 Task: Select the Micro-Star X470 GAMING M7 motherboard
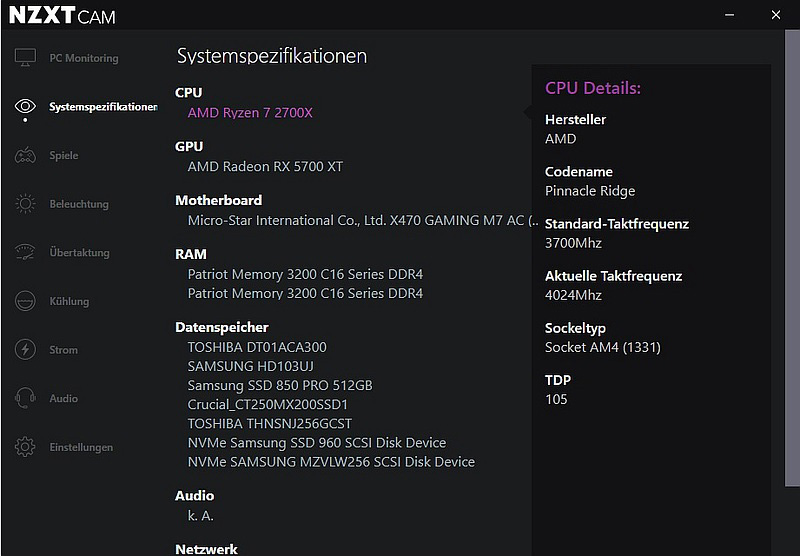(363, 220)
